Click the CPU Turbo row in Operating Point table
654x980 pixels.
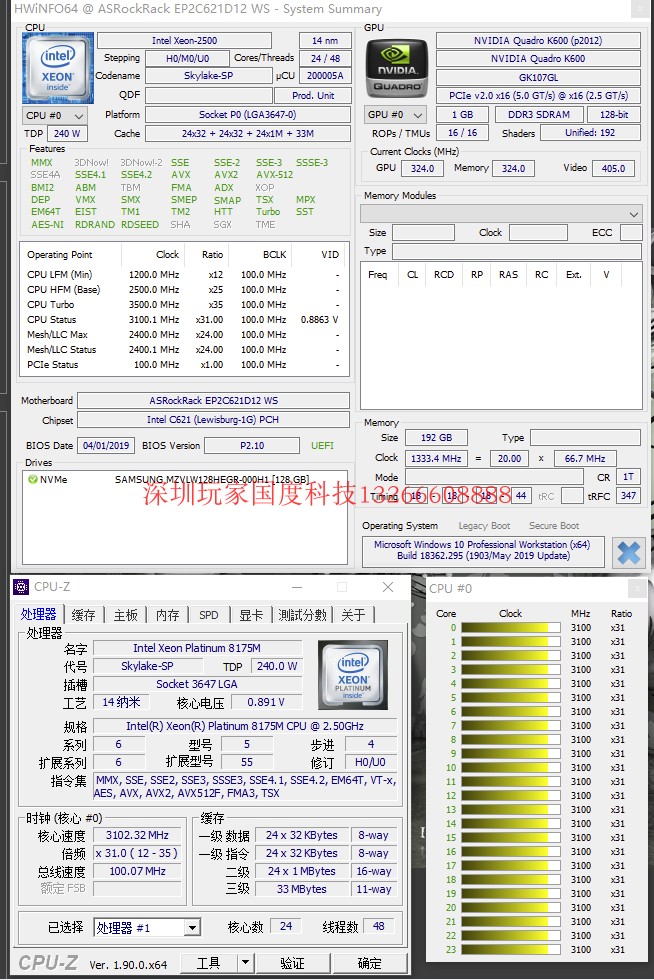(x=183, y=304)
